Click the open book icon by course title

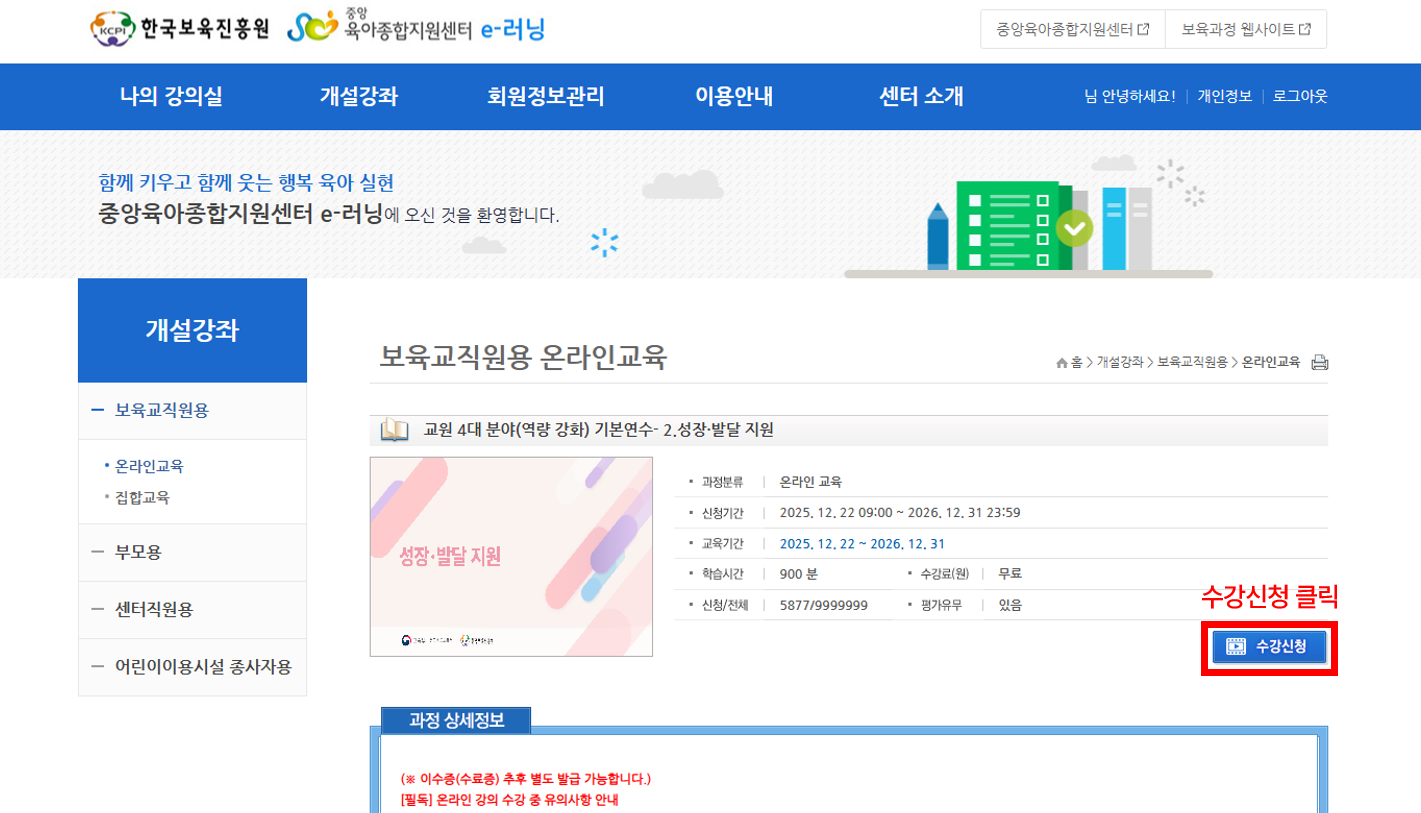395,431
